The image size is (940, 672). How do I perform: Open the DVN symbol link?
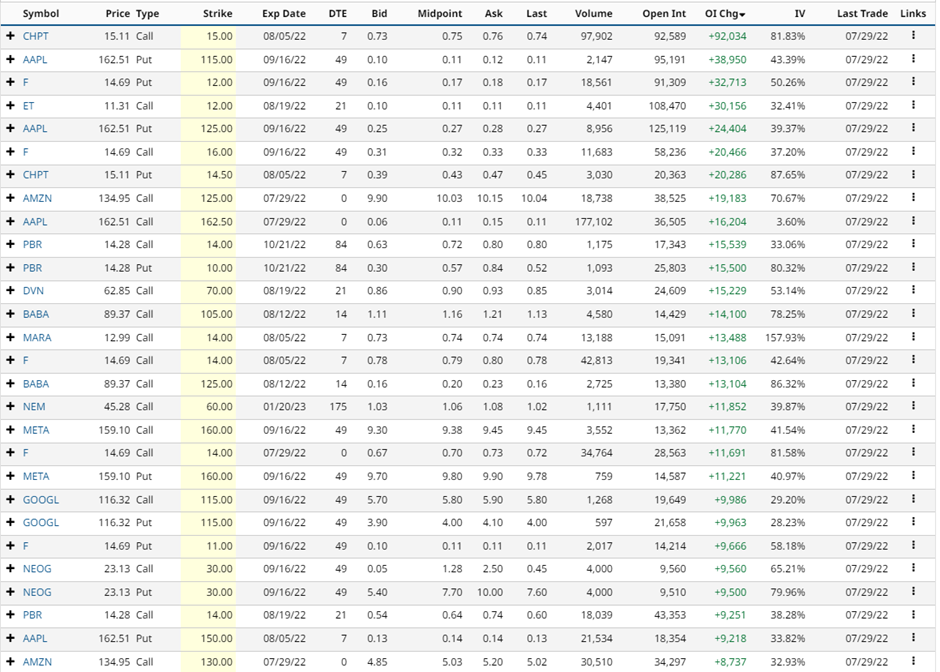pyautogui.click(x=33, y=291)
